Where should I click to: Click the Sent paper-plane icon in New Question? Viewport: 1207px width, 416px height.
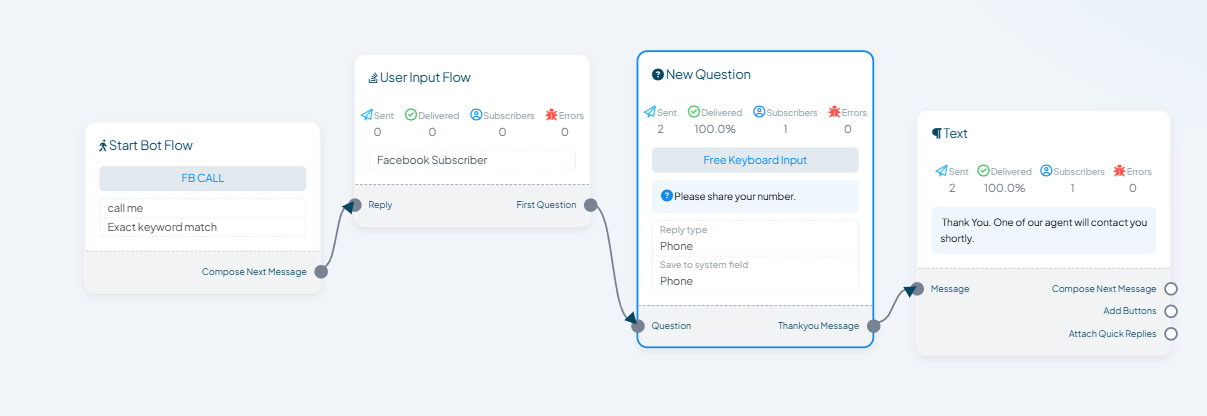coord(649,112)
